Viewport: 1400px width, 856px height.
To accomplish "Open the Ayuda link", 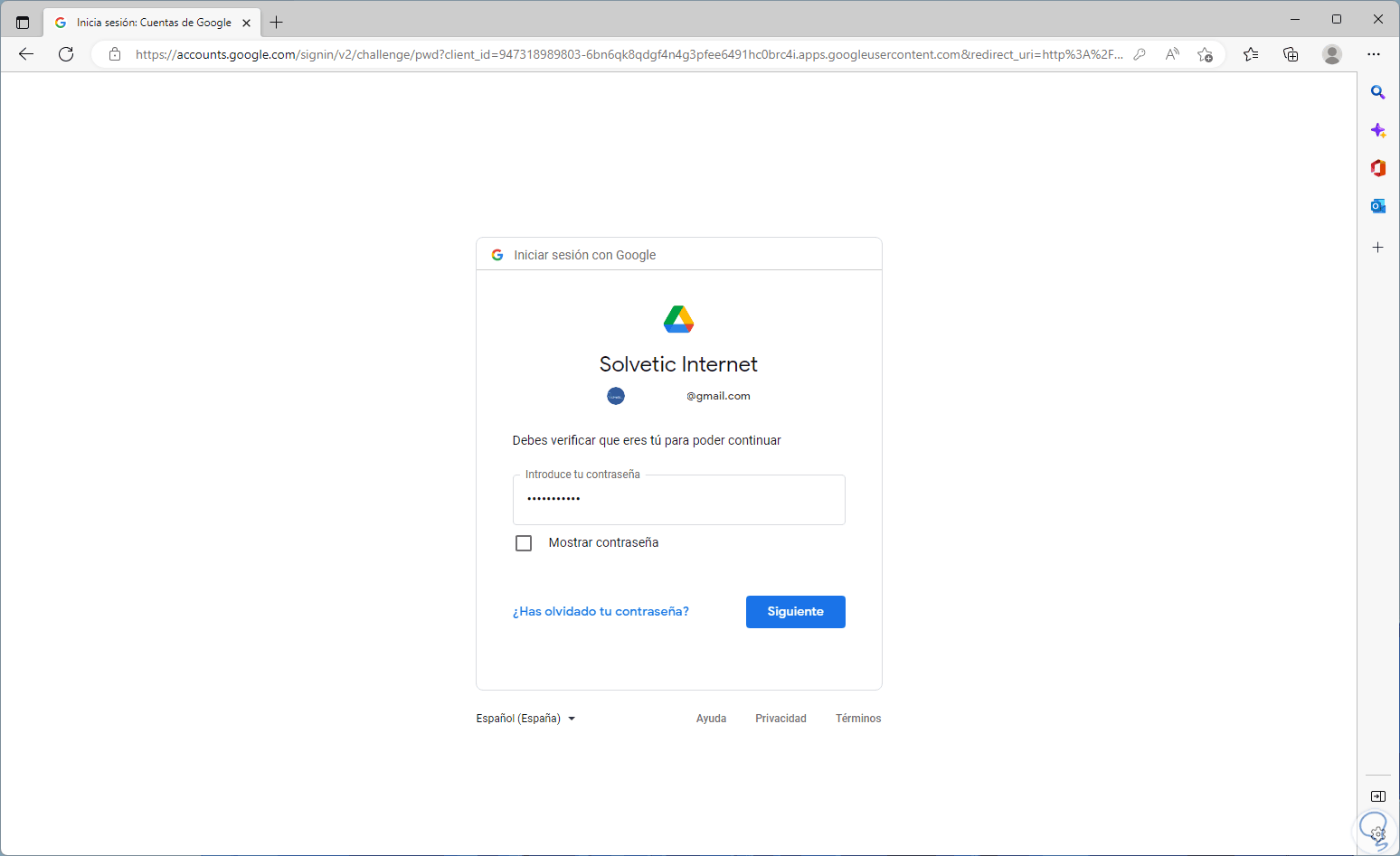I will pyautogui.click(x=712, y=719).
